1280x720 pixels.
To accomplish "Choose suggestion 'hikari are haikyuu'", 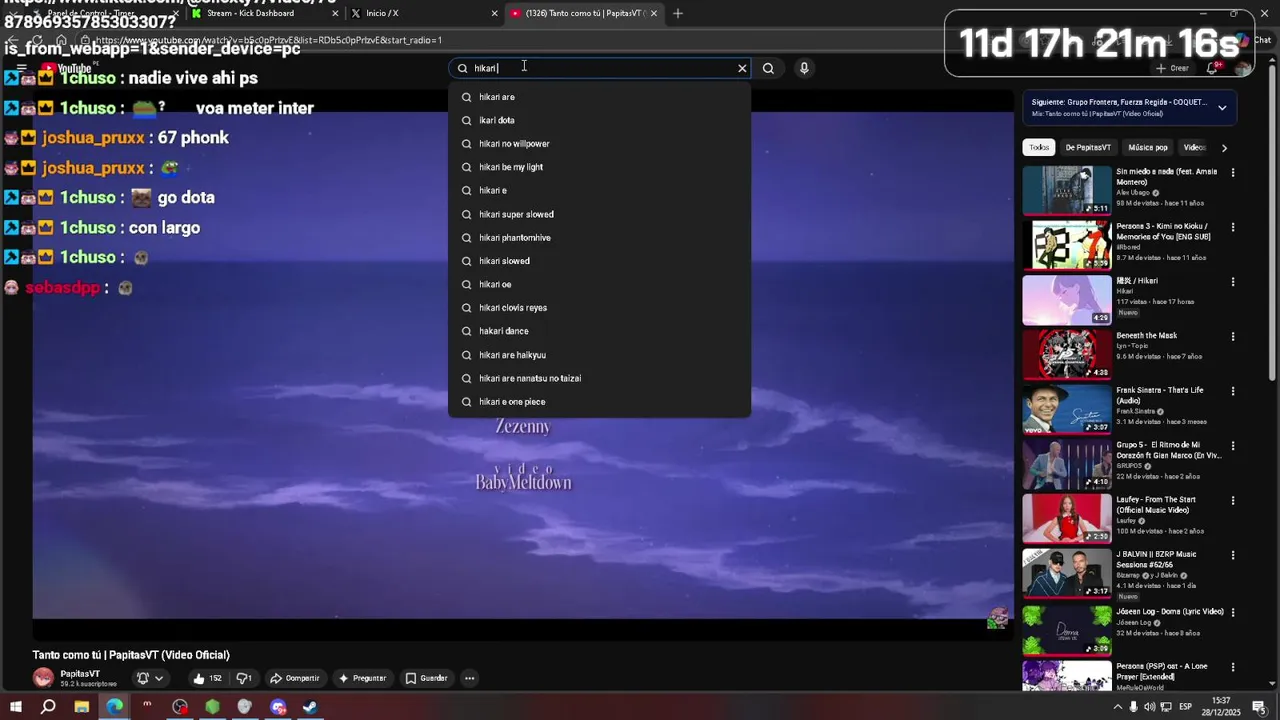I will 599,355.
